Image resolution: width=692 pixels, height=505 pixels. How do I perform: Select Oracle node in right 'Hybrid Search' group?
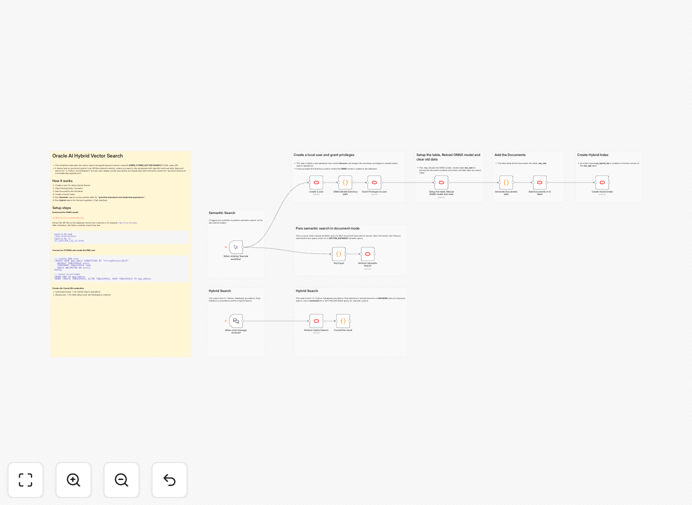click(x=316, y=321)
